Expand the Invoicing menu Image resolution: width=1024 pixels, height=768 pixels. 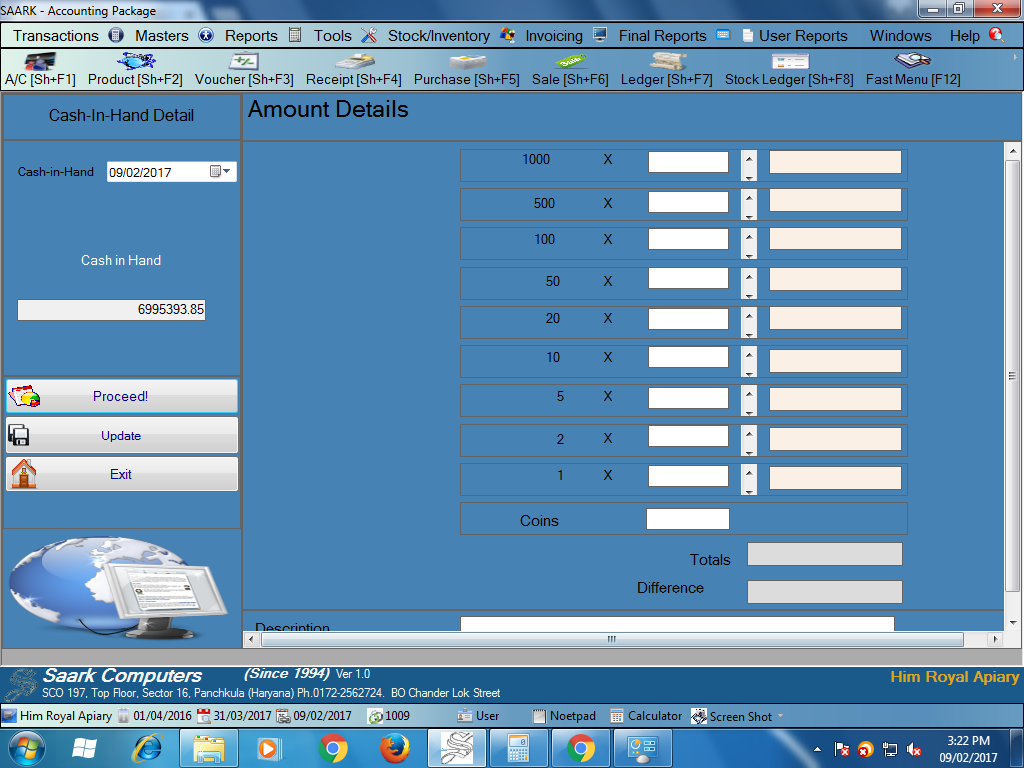(x=552, y=35)
